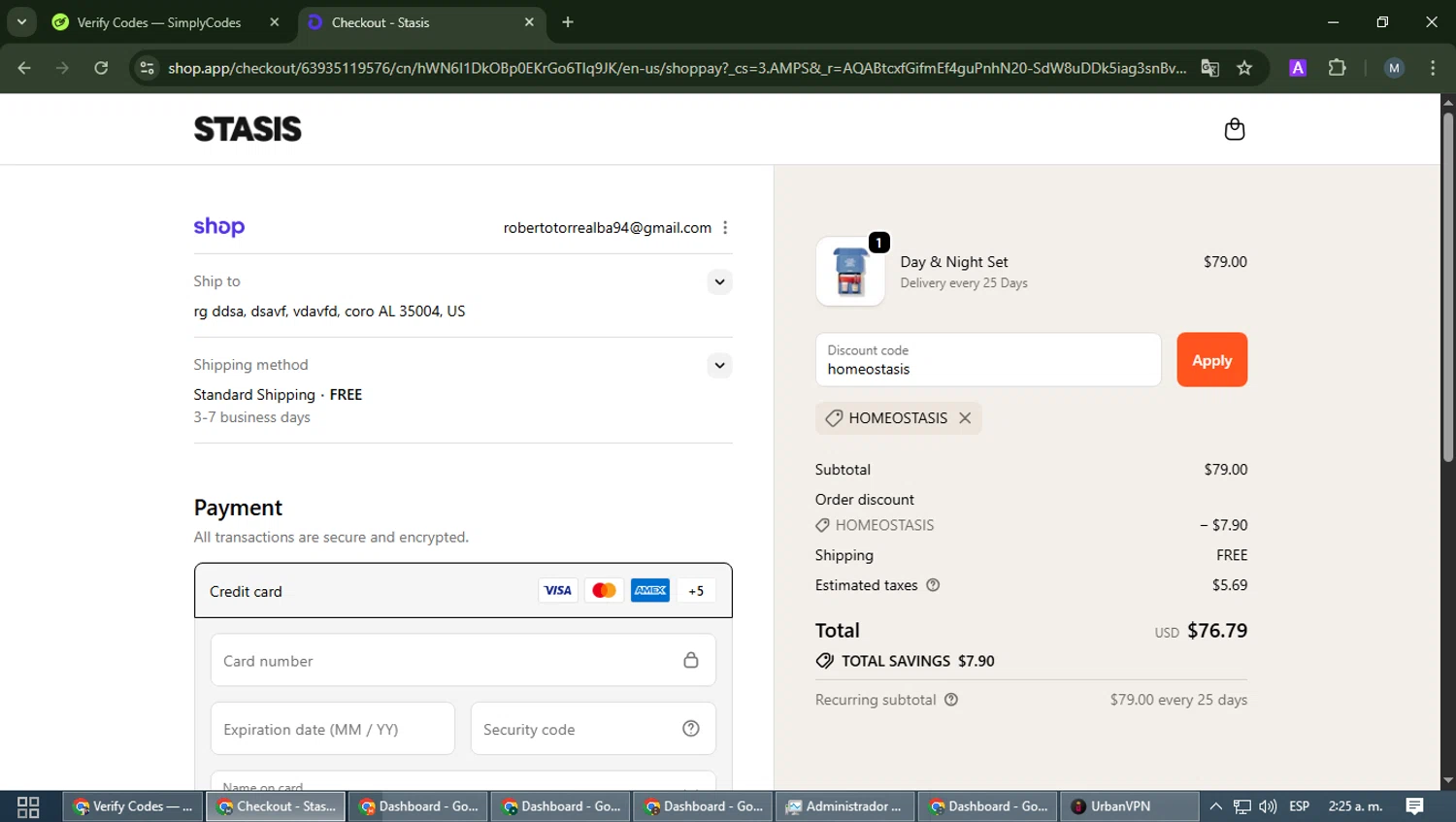1456x822 pixels.
Task: Open the Administrador taskbar window
Action: click(x=844, y=806)
